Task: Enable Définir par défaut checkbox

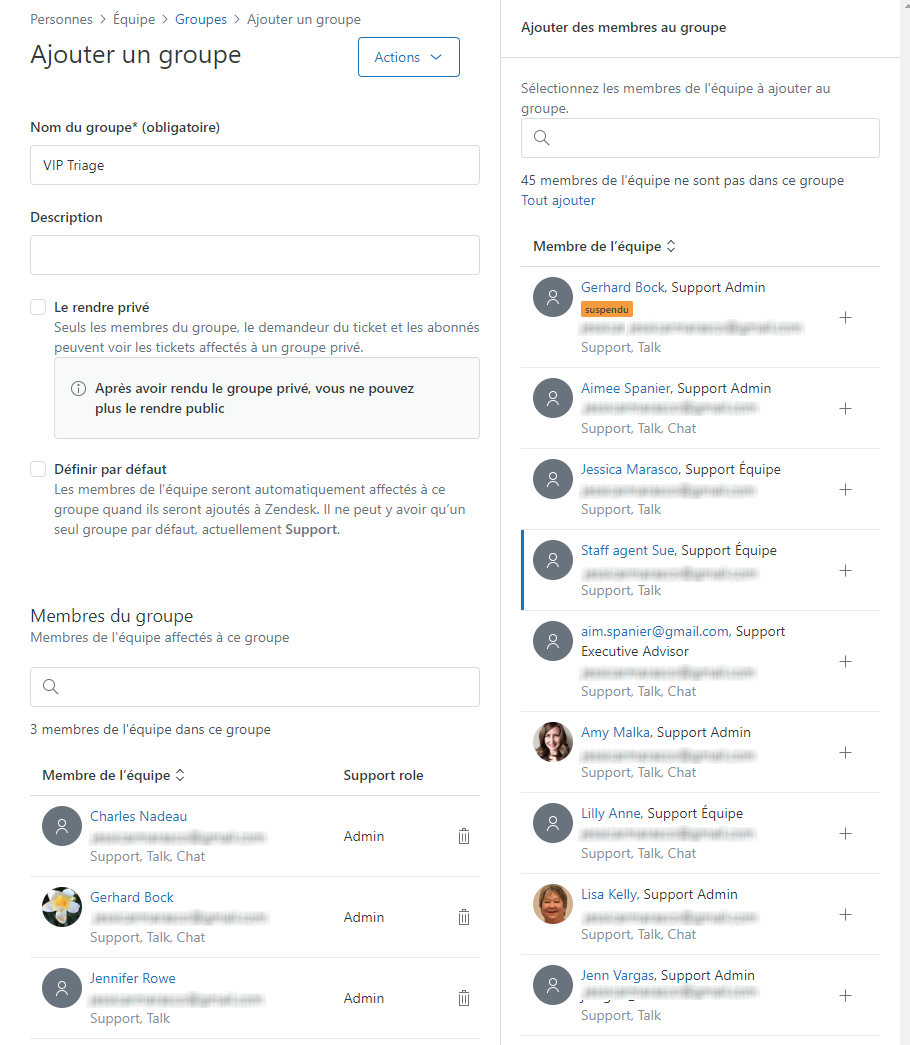Action: (38, 469)
